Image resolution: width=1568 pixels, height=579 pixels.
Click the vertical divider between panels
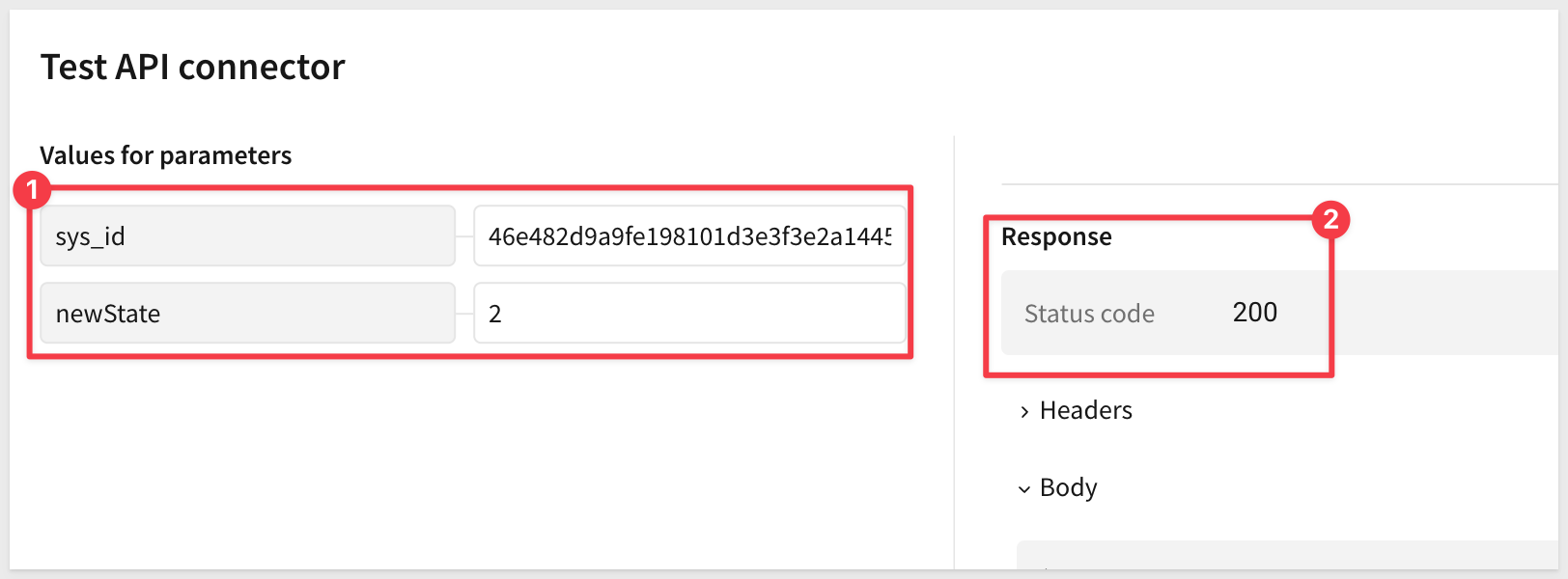[x=954, y=386]
